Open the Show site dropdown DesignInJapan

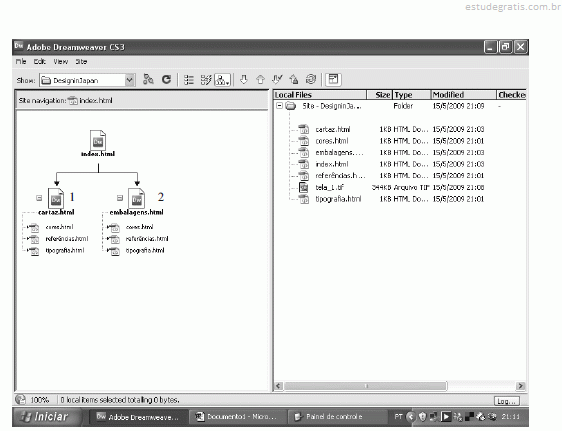tap(87, 80)
